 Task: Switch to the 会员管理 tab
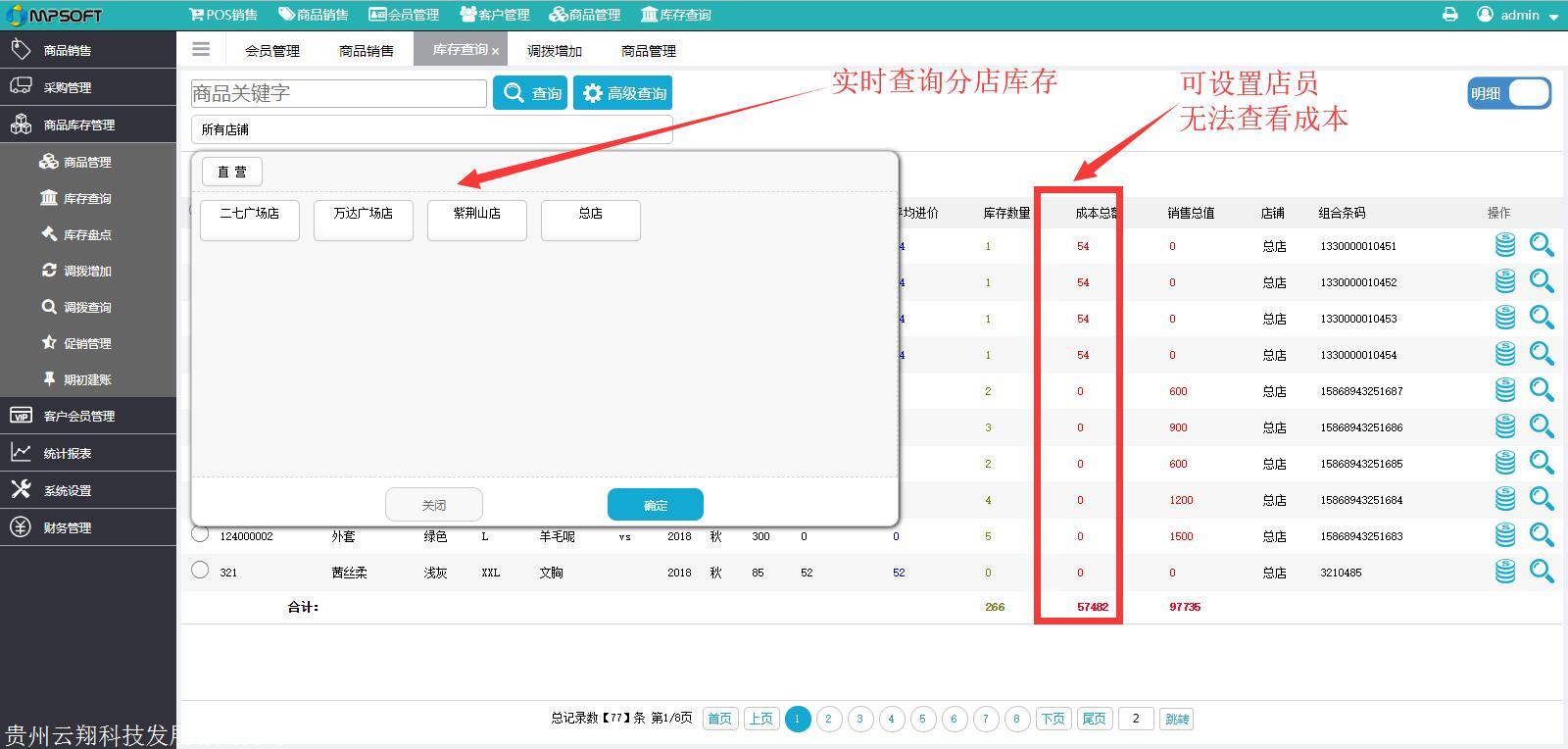tap(272, 51)
